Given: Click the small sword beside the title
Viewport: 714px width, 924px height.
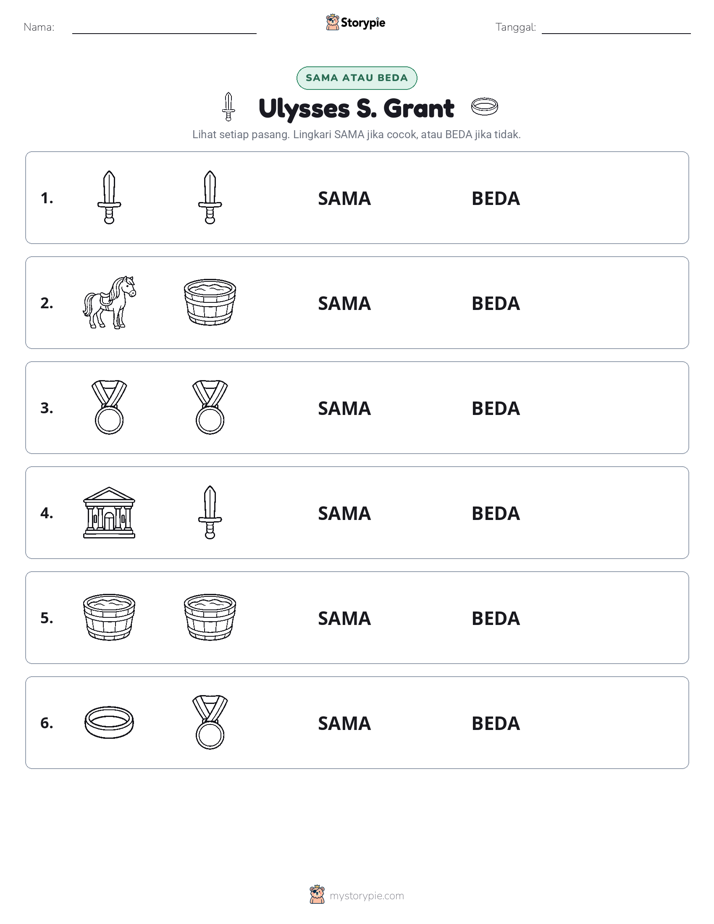Looking at the screenshot, I should click(229, 107).
